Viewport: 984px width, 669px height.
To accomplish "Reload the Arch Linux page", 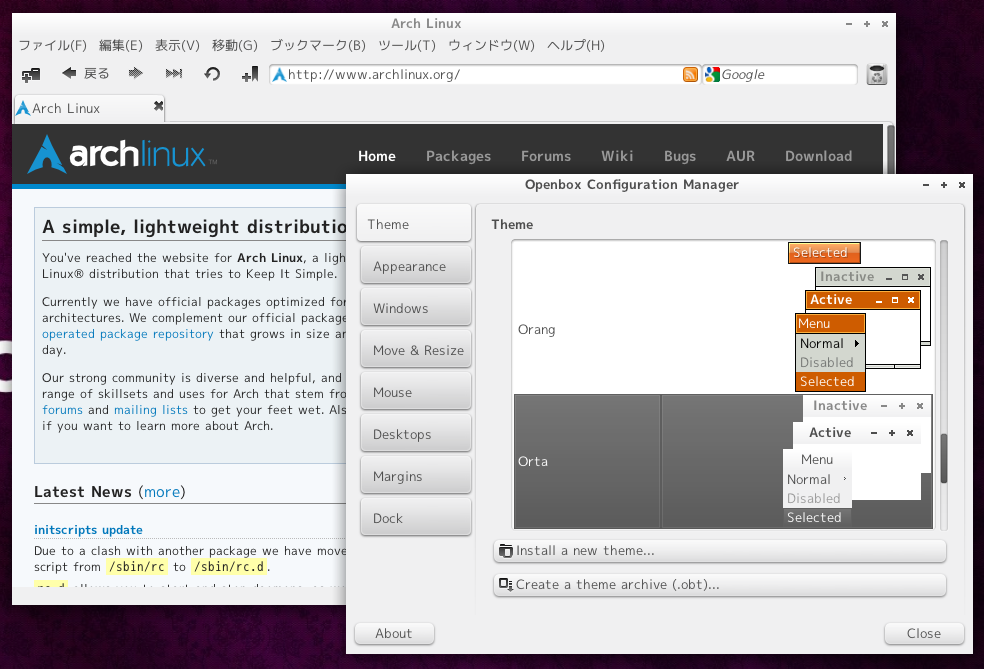I will (x=212, y=74).
